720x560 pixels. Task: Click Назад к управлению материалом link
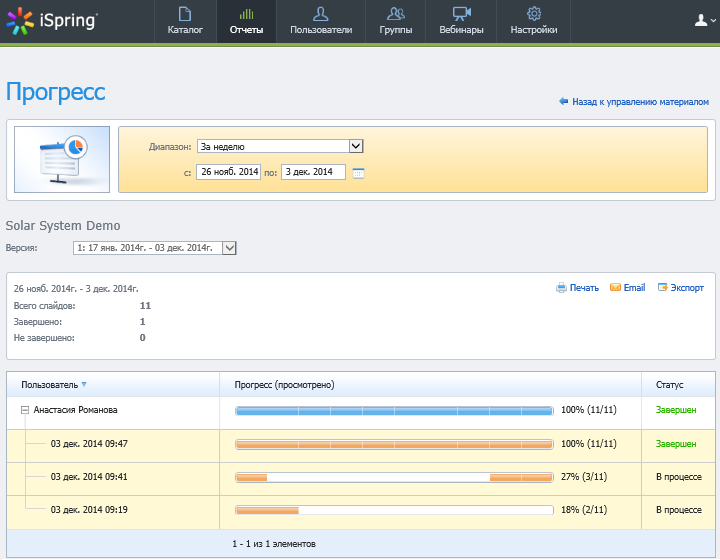pos(640,101)
